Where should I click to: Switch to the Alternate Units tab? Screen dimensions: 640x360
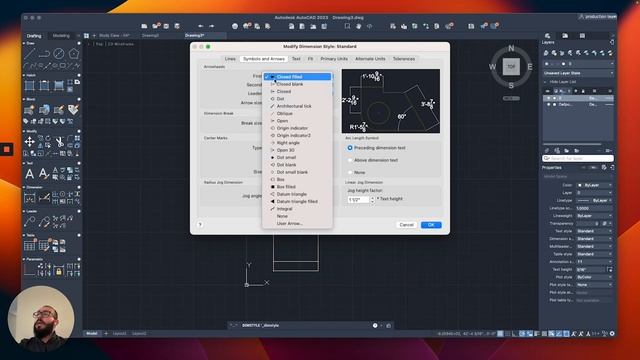click(370, 59)
